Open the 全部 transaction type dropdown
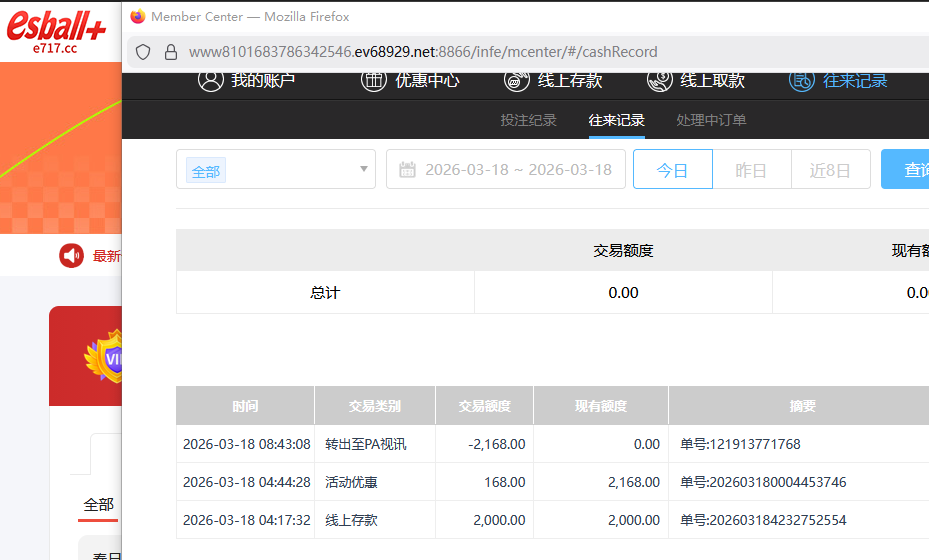The width and height of the screenshot is (929, 560). [275, 170]
